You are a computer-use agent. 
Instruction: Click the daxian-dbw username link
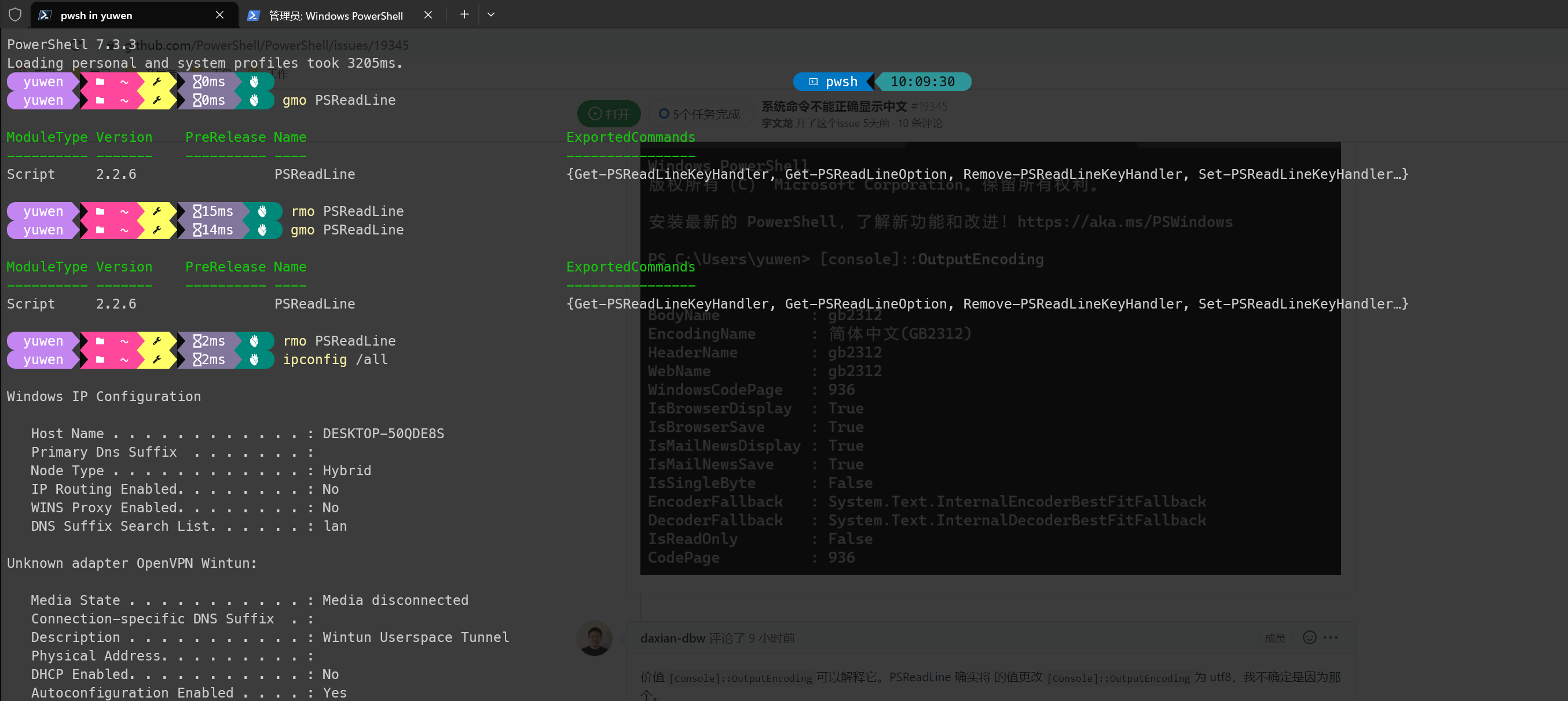pos(672,638)
